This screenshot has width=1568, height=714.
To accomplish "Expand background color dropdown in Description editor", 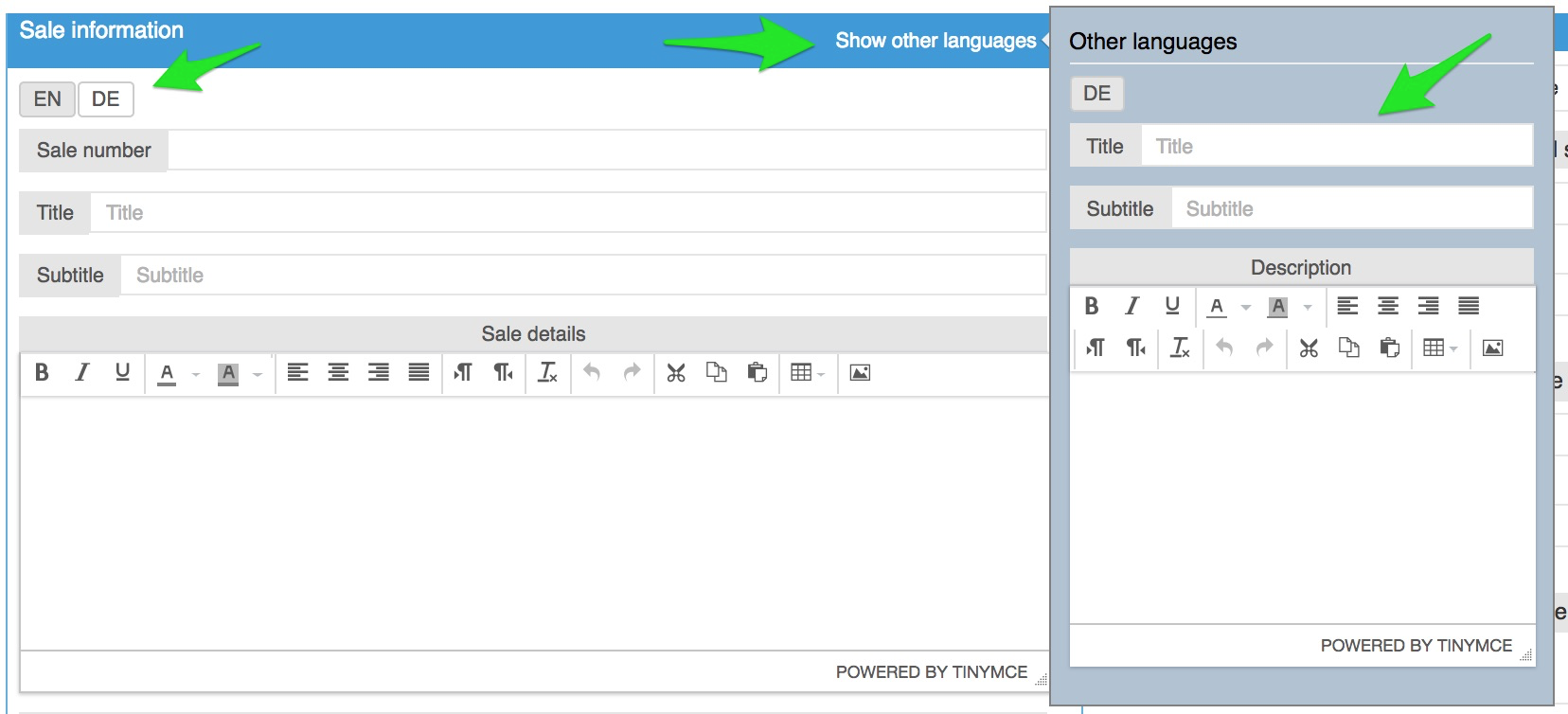I will tap(1308, 307).
